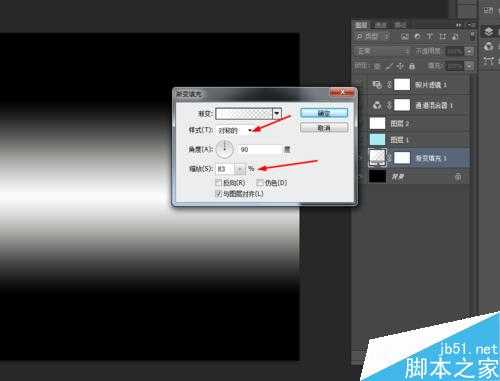Open the layer filter type dropdown
The height and width of the screenshot is (381, 500).
(372, 36)
